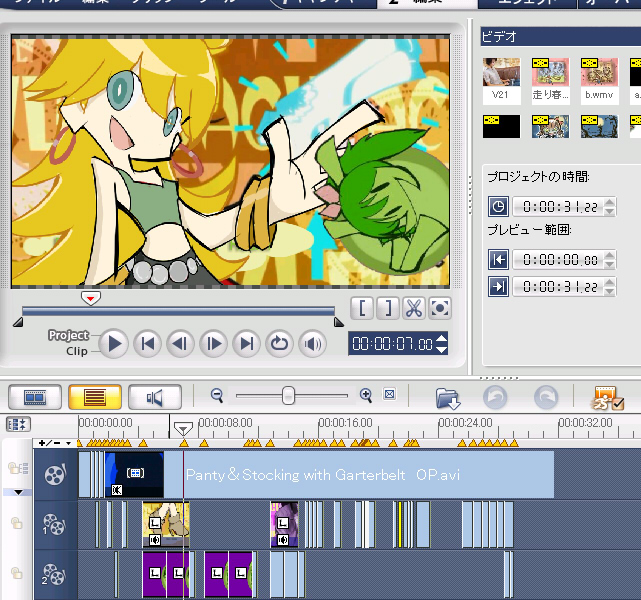Open the preview volume control

pos(313,344)
